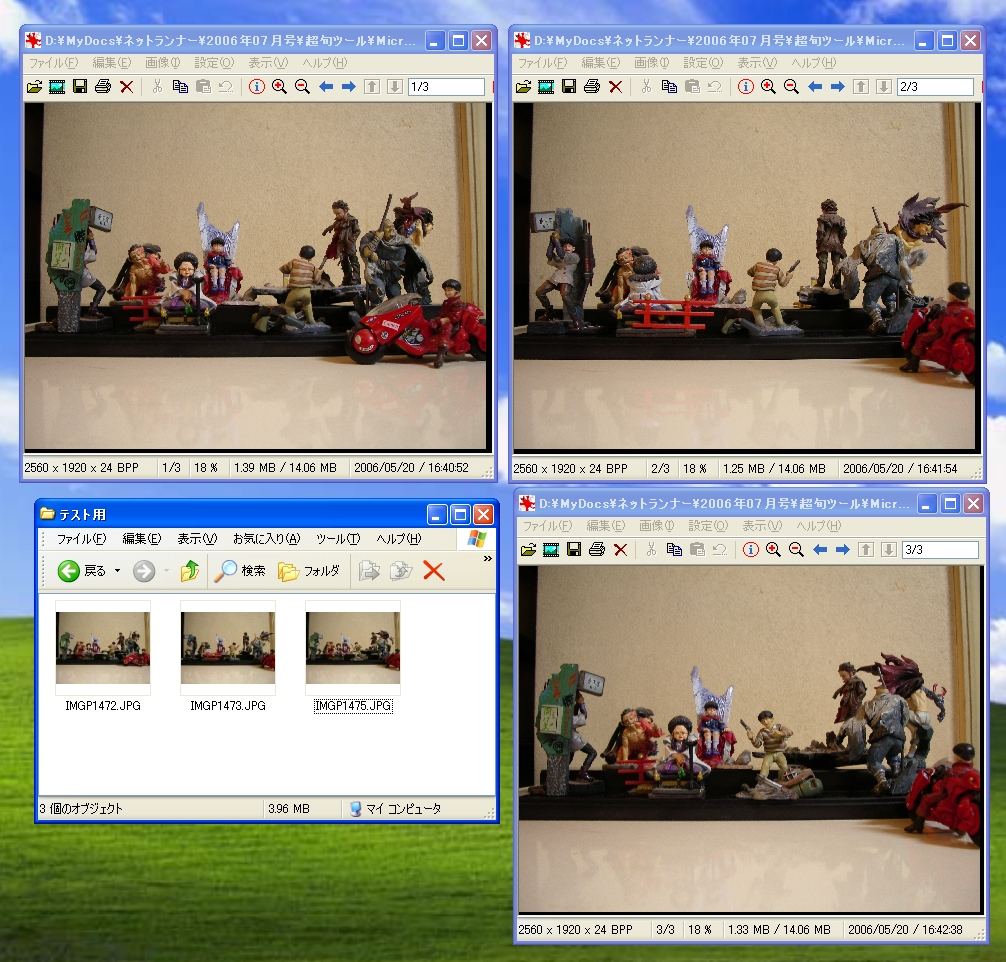Viewport: 1006px width, 962px height.
Task: Click the 2006/05/20 / 16:41:54 status entry
Action: coord(900,468)
